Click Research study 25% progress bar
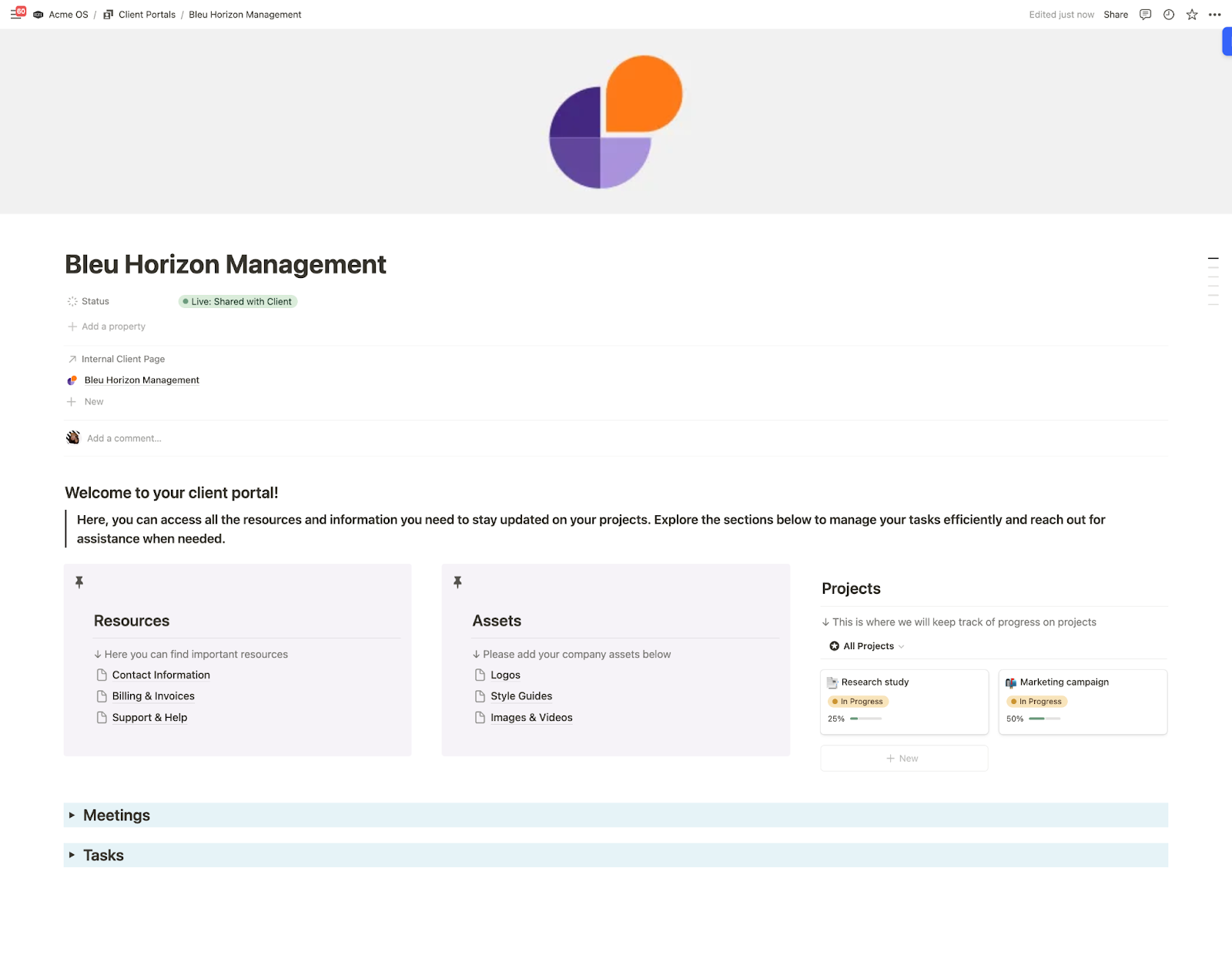The width and height of the screenshot is (1232, 955). (x=865, y=719)
